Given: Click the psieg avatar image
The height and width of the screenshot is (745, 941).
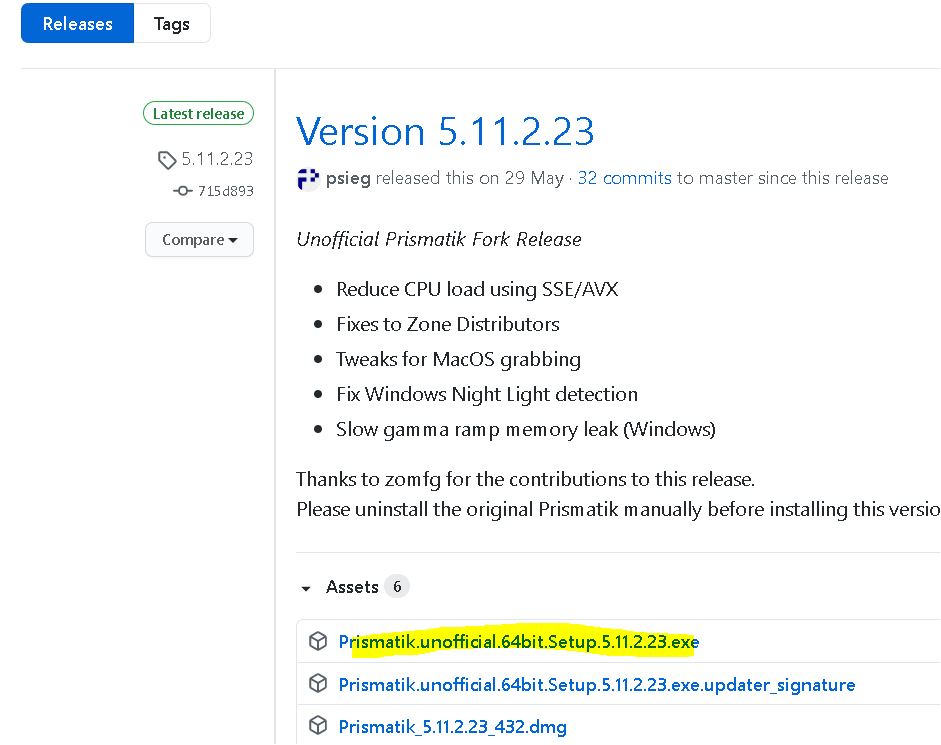Looking at the screenshot, I should point(308,178).
